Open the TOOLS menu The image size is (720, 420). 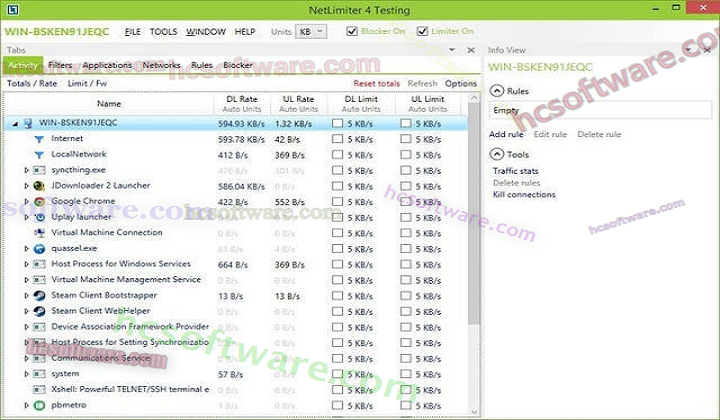pos(163,32)
